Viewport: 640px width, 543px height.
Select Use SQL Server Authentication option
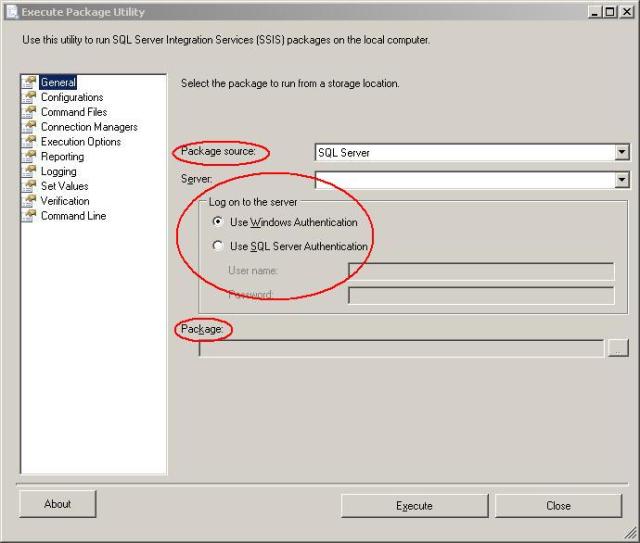click(218, 247)
